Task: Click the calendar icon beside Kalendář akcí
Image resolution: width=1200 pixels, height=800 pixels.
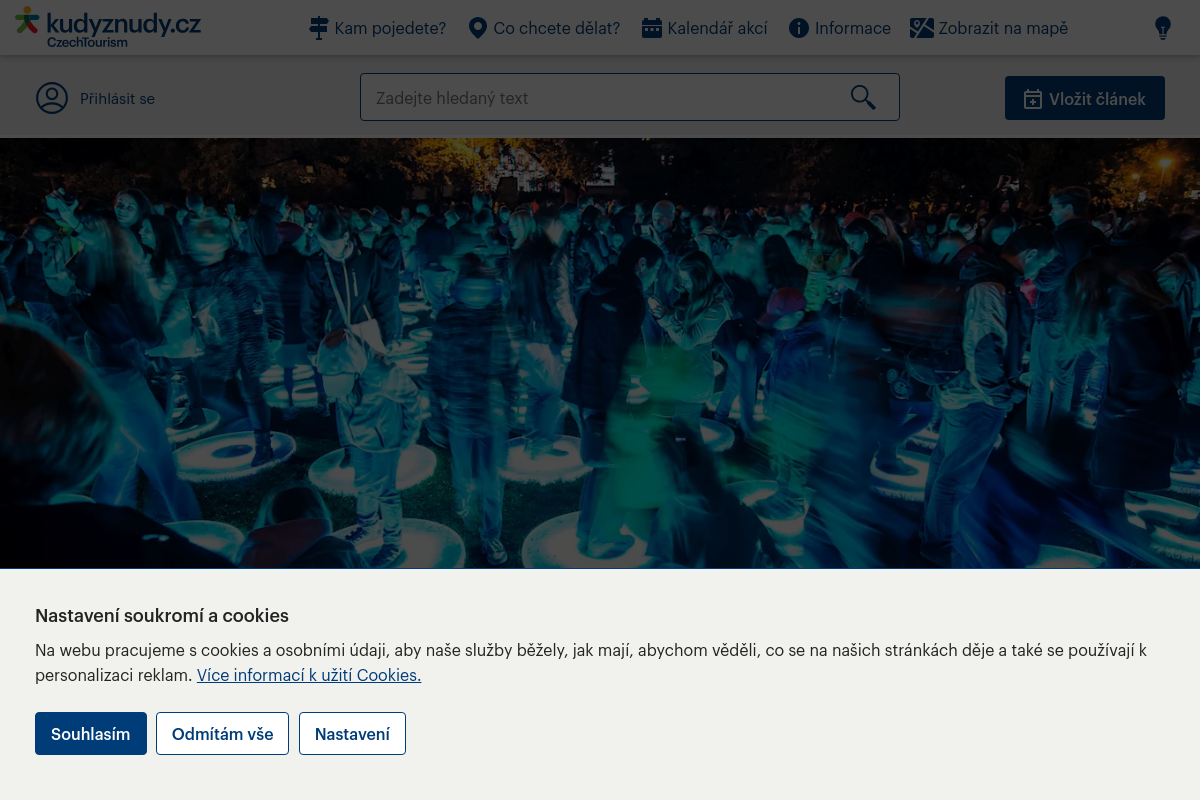Action: [652, 28]
